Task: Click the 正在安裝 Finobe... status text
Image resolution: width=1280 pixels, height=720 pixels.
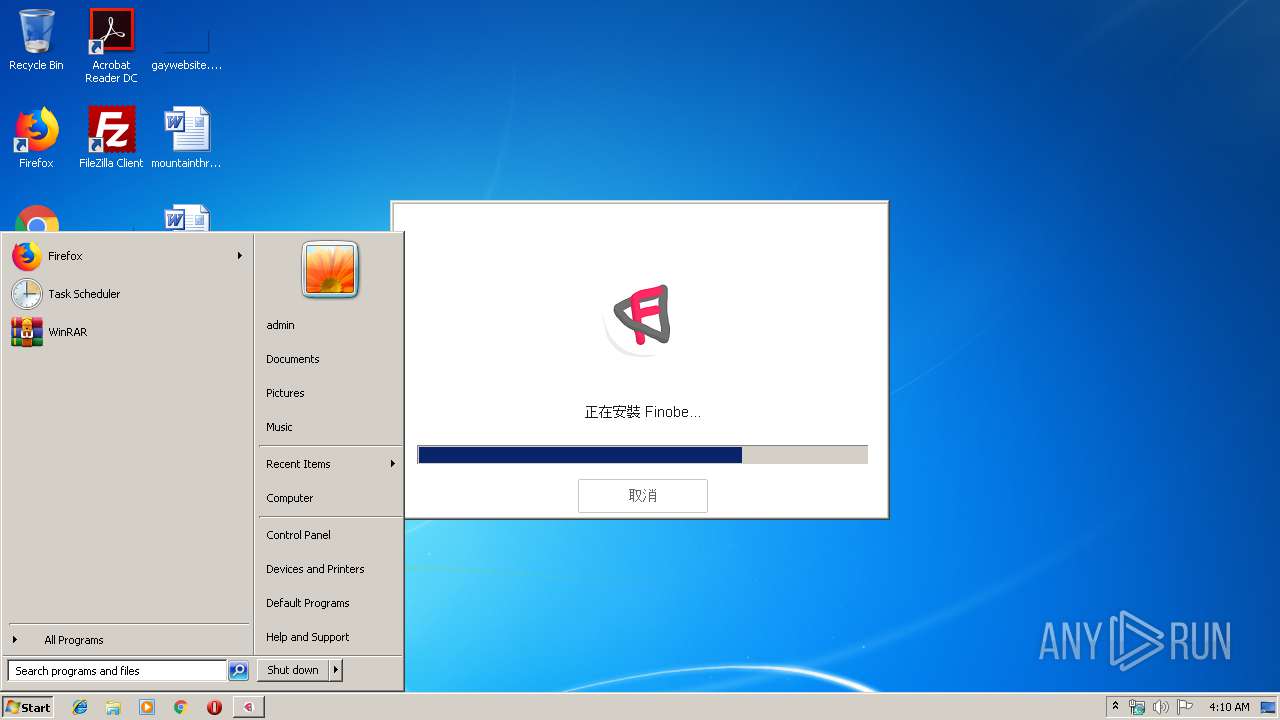Action: 643,412
